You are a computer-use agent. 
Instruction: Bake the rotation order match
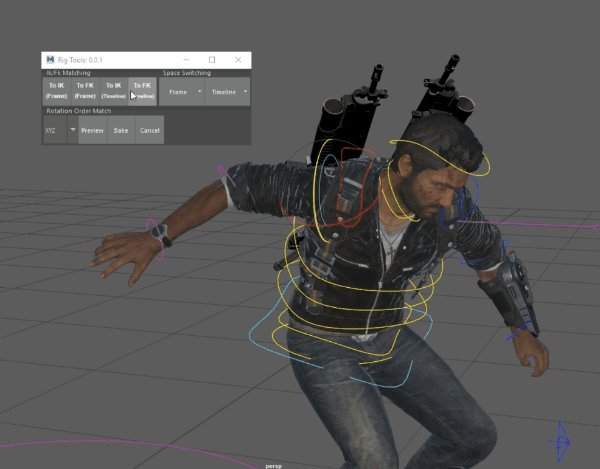click(x=121, y=130)
